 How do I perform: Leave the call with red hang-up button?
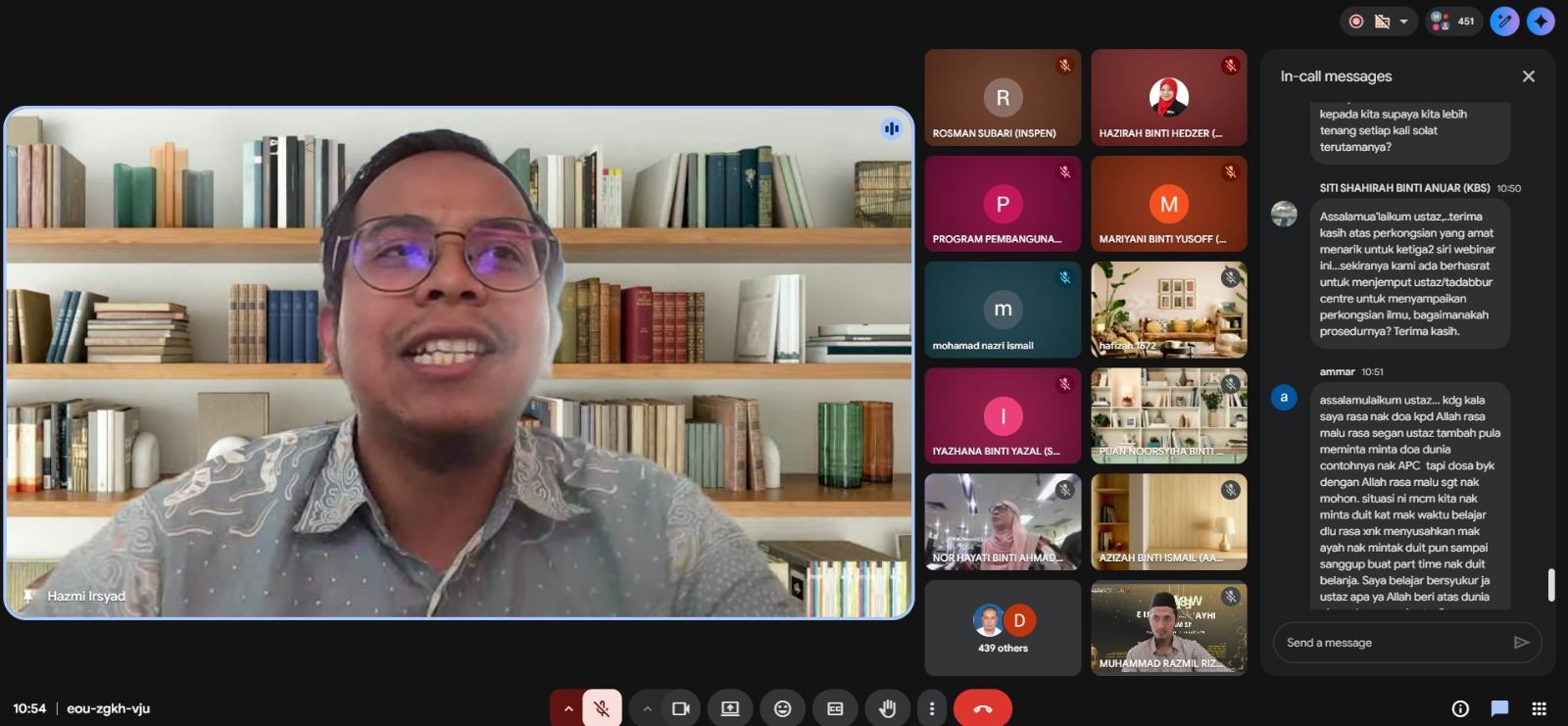tap(982, 708)
